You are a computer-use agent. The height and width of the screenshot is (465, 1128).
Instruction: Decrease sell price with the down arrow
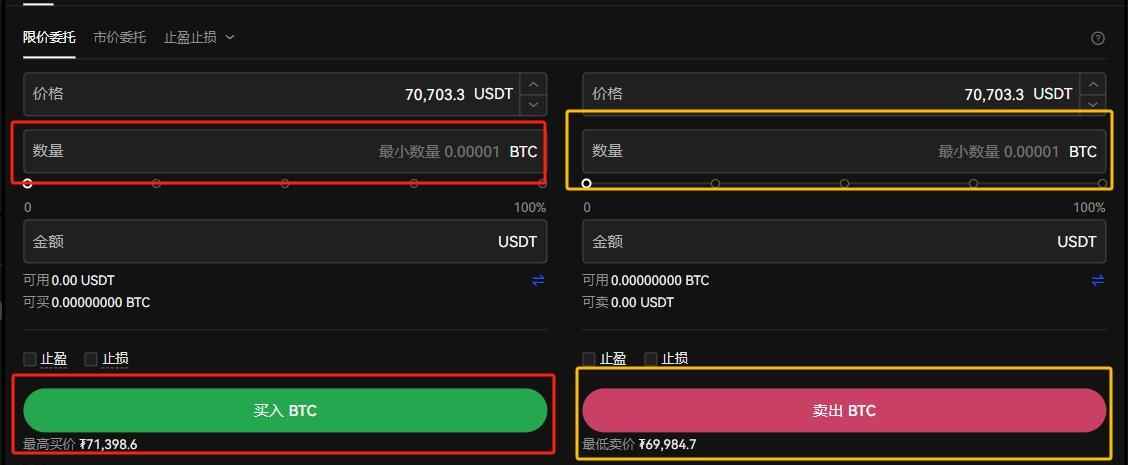click(1093, 104)
